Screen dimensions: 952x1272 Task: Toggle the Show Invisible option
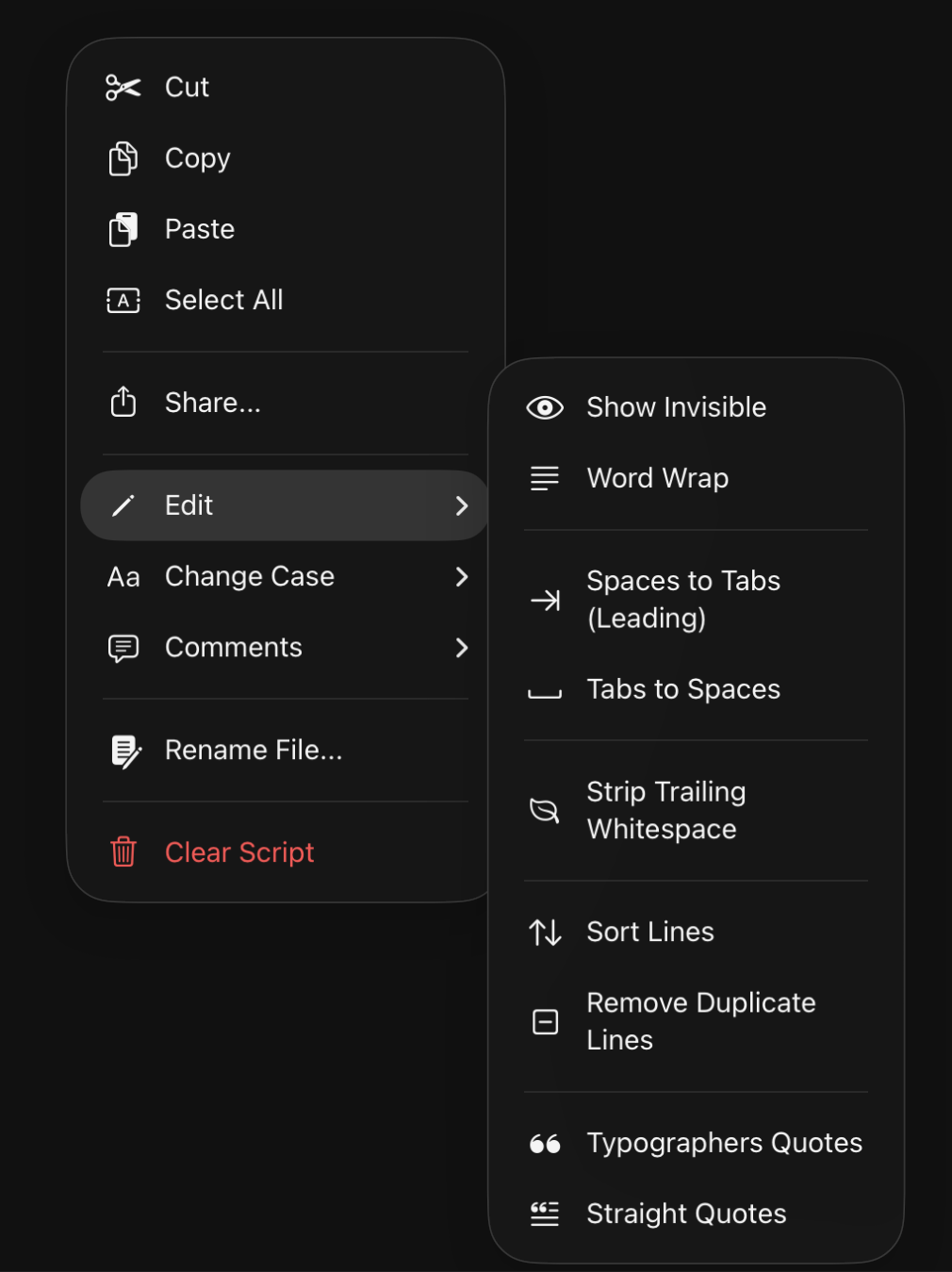pyautogui.click(x=697, y=407)
